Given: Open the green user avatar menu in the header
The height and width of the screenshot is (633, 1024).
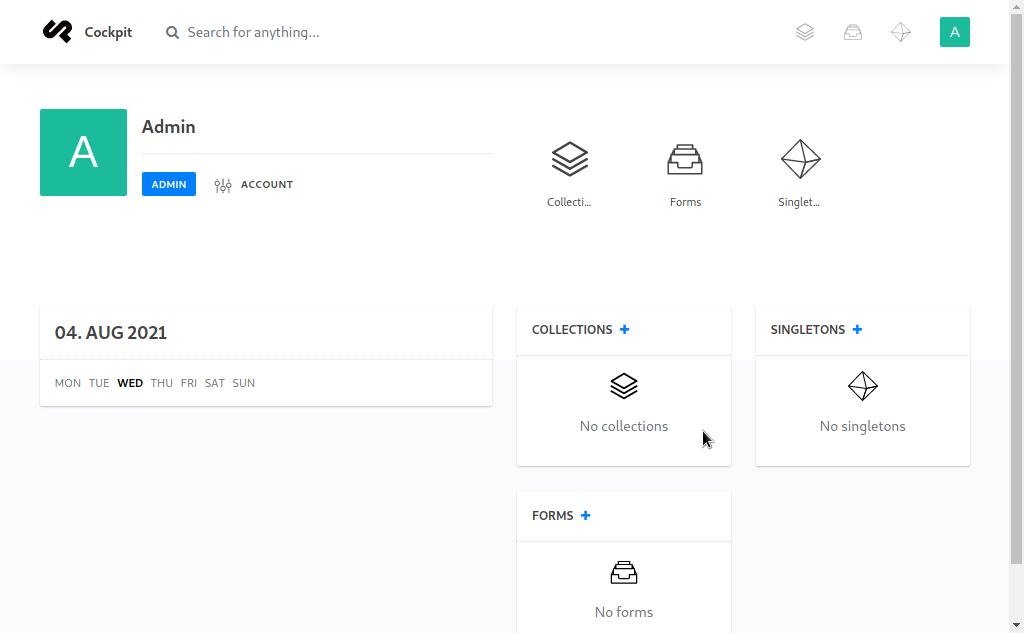Looking at the screenshot, I should (954, 32).
